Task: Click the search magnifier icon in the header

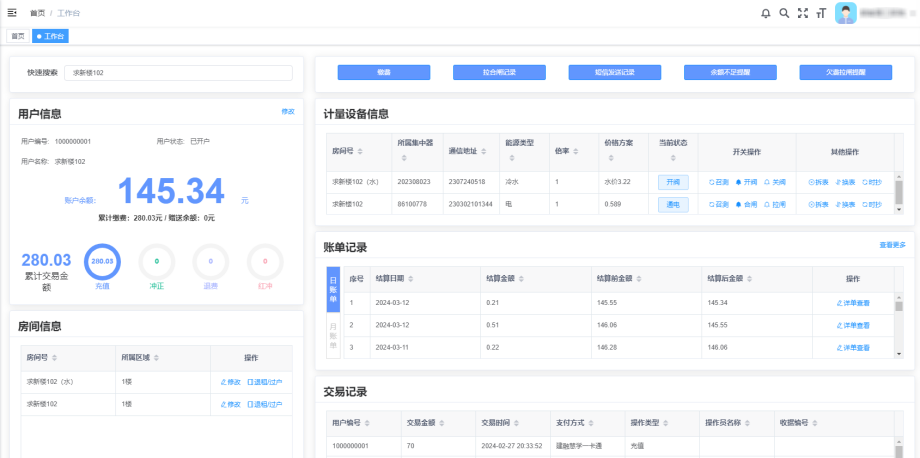Action: pyautogui.click(x=784, y=13)
